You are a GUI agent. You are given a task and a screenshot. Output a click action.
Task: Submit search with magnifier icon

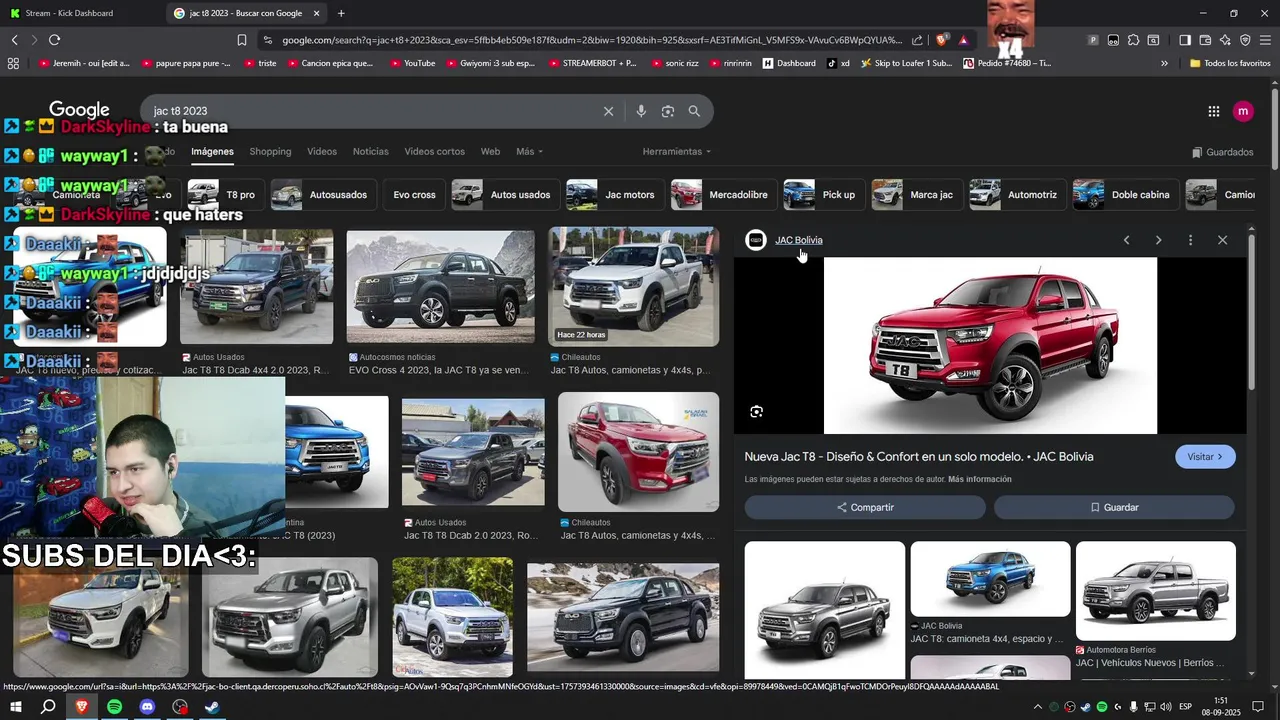(694, 111)
